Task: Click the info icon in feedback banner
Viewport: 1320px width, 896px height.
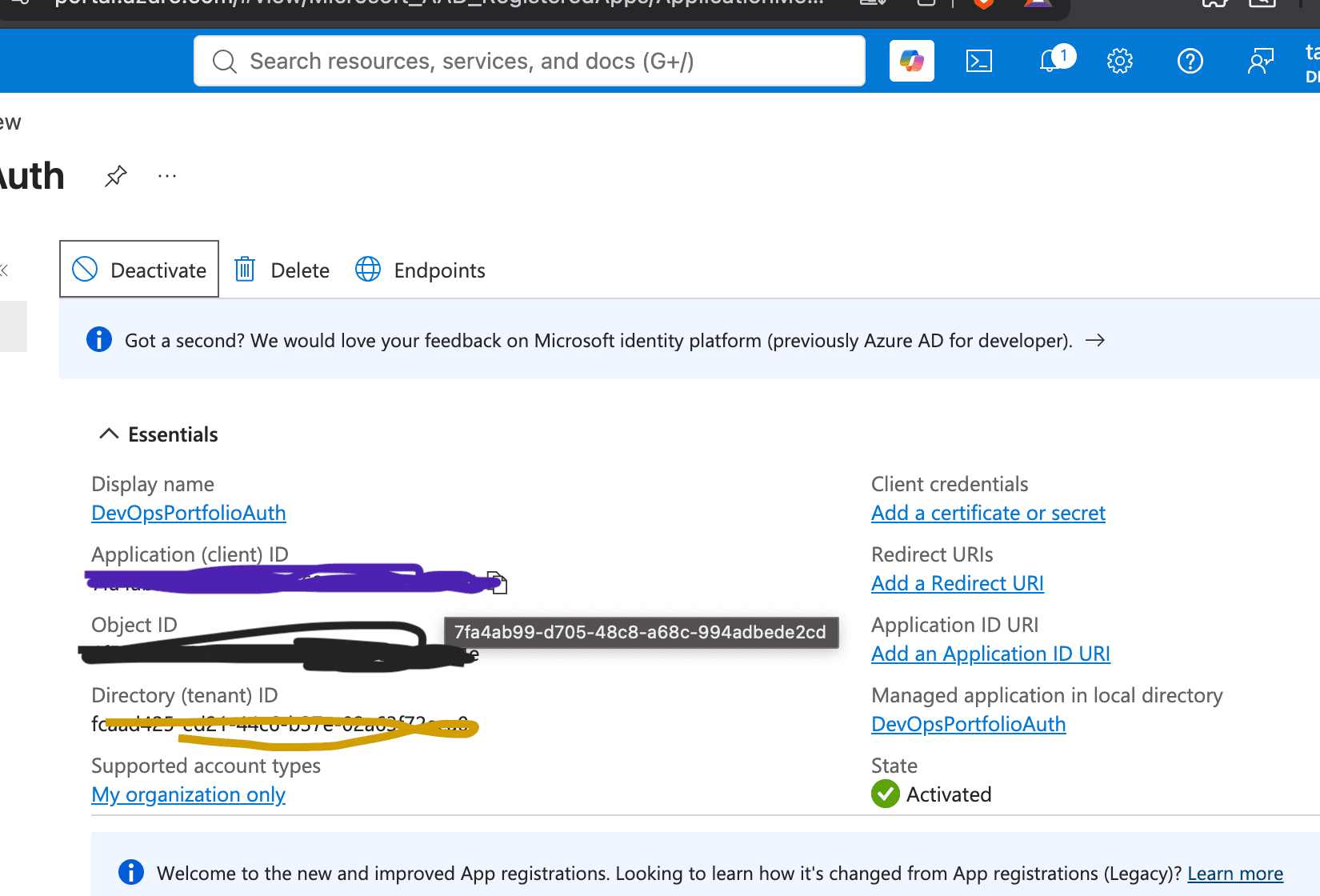Action: 99,339
